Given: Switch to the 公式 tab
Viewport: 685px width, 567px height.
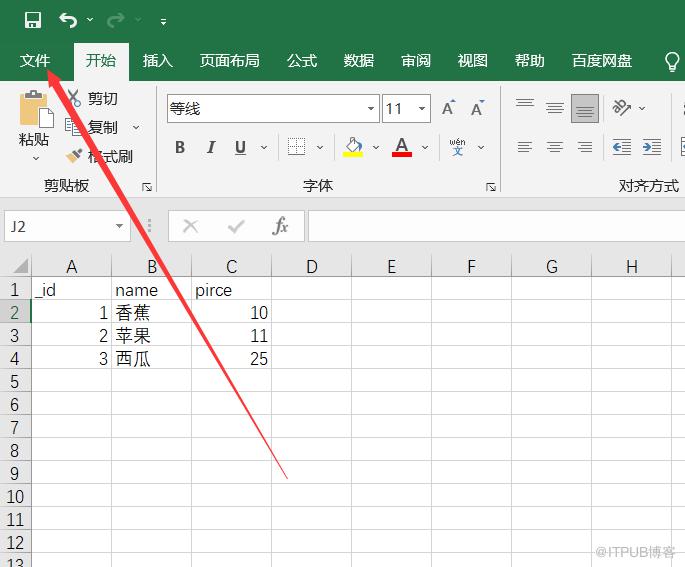Looking at the screenshot, I should pos(302,60).
